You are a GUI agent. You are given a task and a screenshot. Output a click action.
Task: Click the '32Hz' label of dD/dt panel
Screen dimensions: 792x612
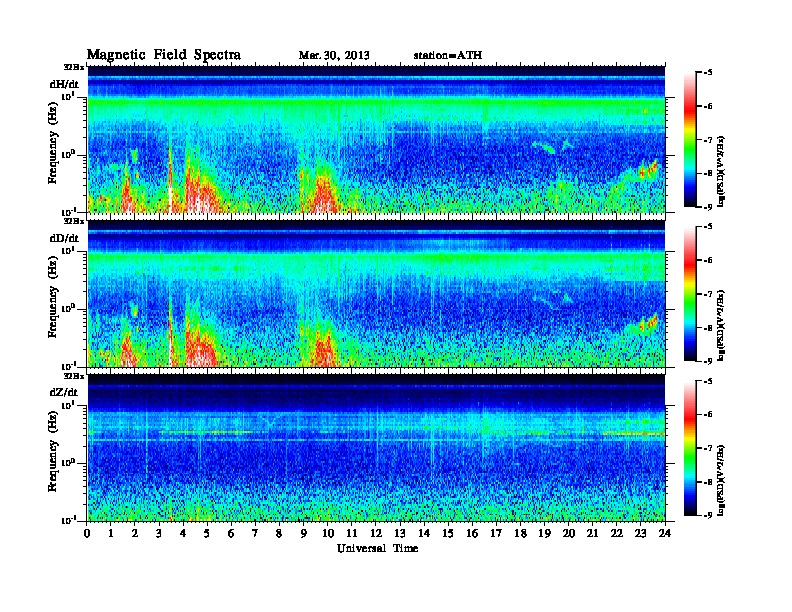point(73,222)
